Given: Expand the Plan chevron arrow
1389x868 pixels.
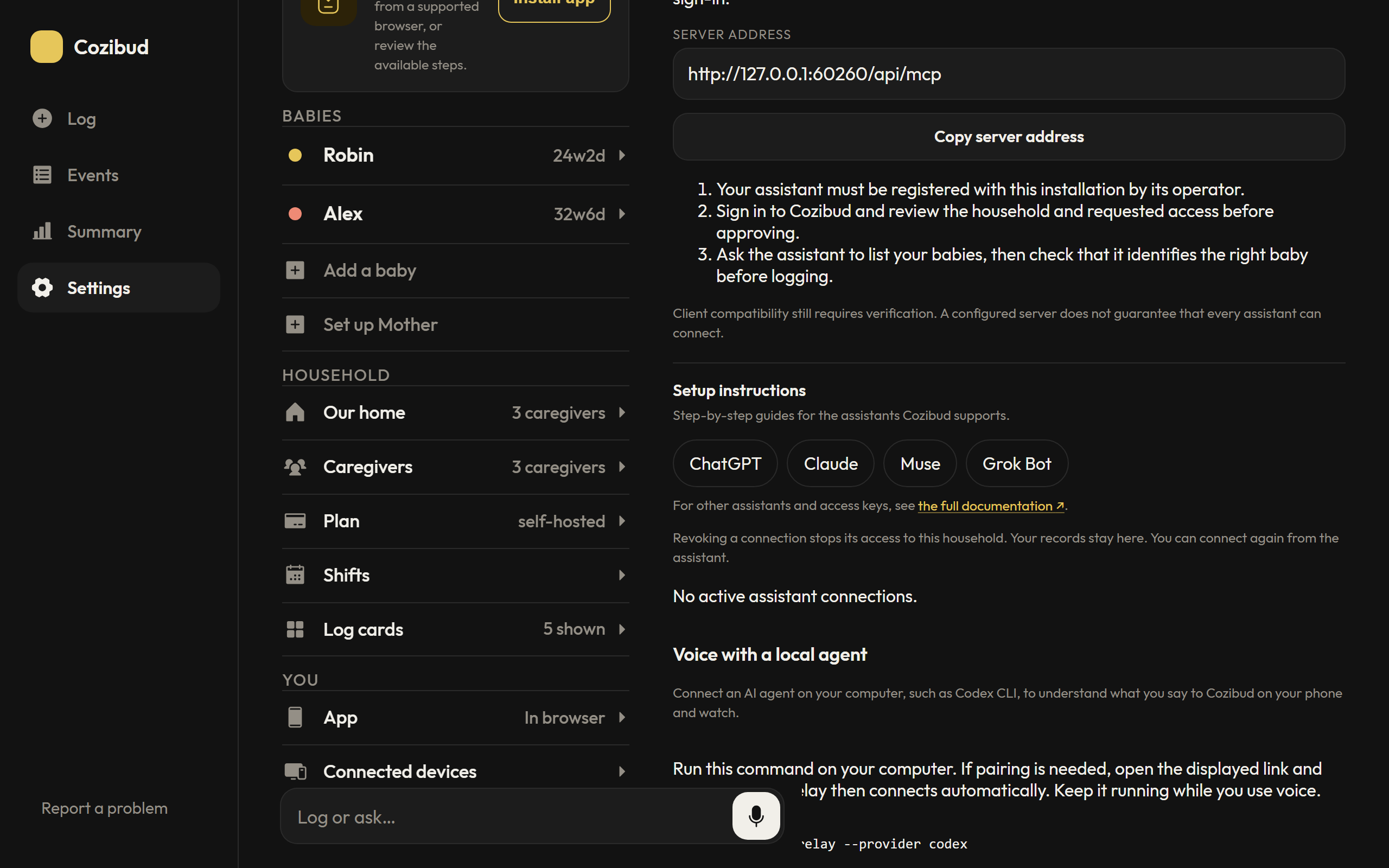Looking at the screenshot, I should [x=622, y=521].
